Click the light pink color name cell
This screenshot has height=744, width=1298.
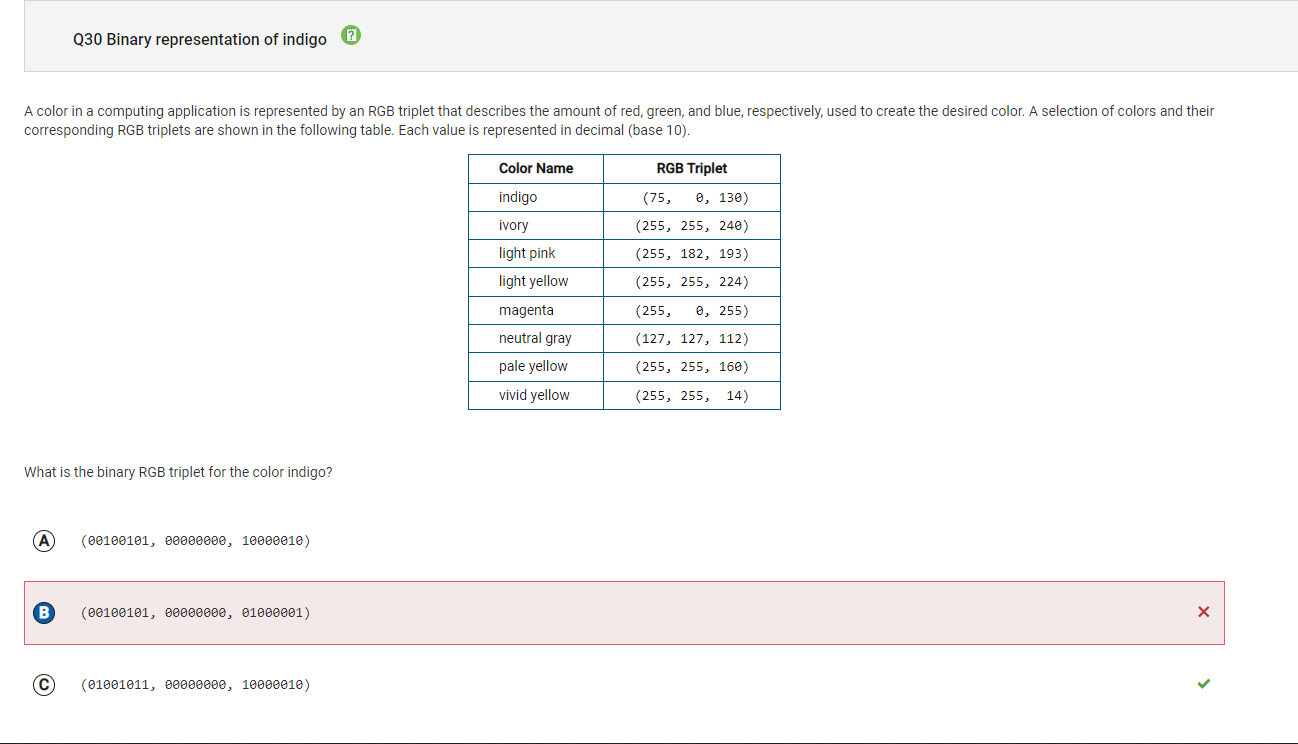(536, 253)
